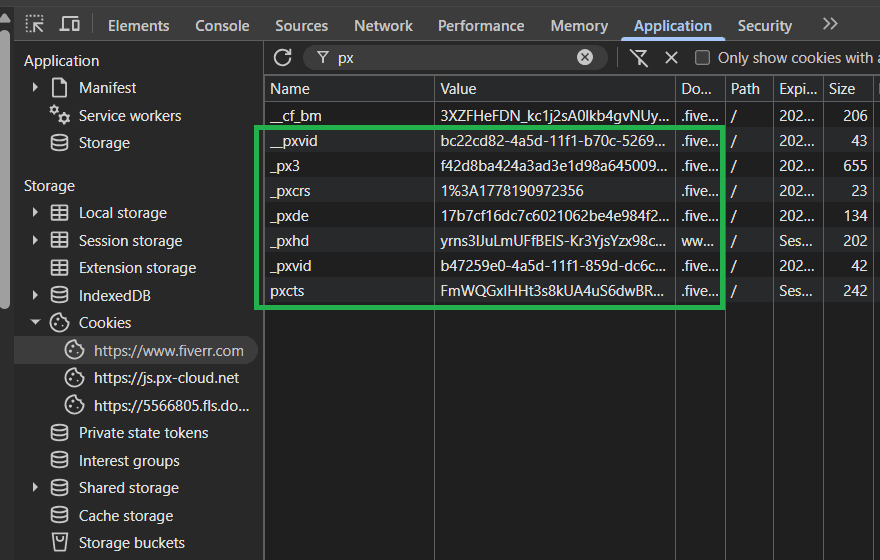Collapse the Cookies tree arrow
This screenshot has width=880, height=560.
tap(35, 322)
